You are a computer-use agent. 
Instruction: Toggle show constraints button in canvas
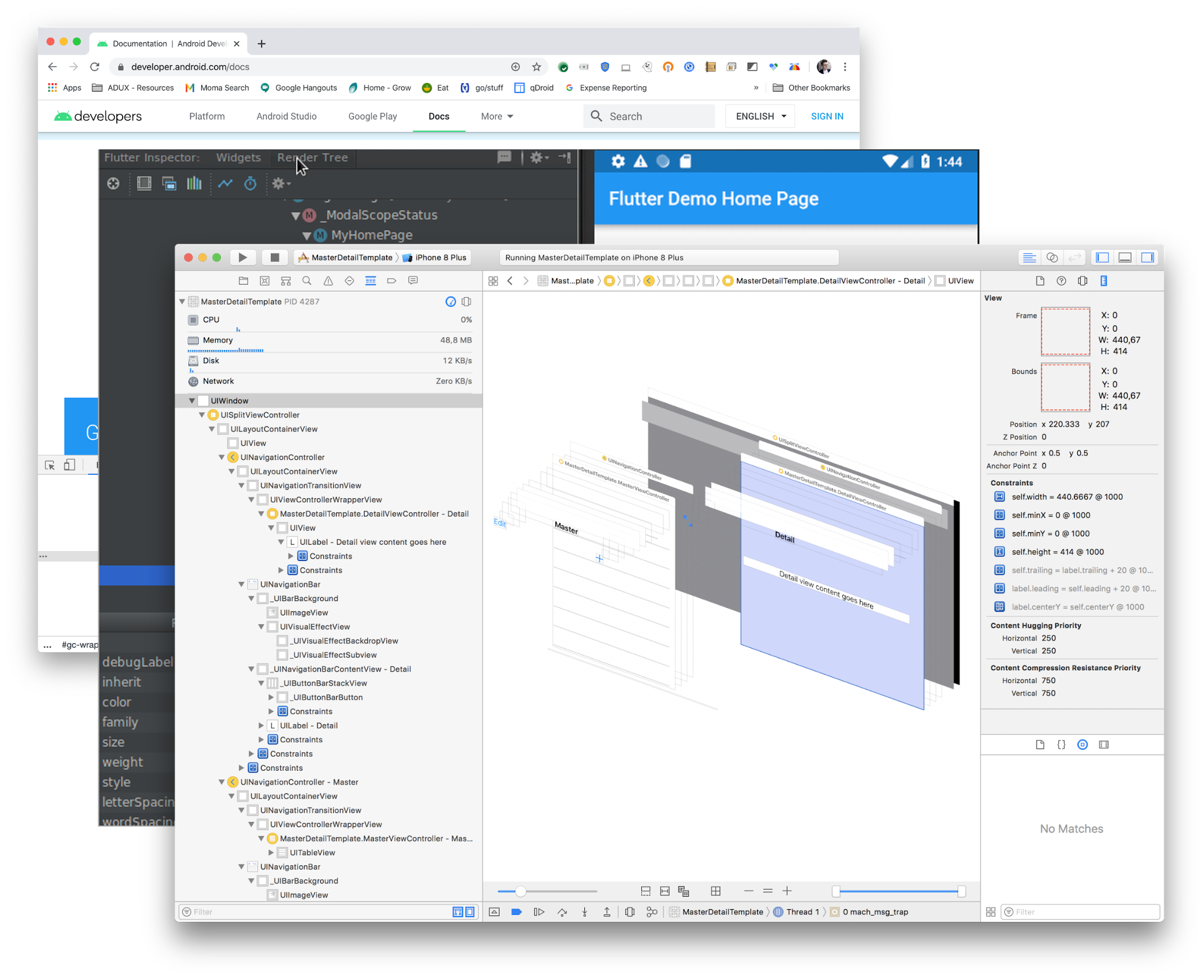(x=664, y=891)
